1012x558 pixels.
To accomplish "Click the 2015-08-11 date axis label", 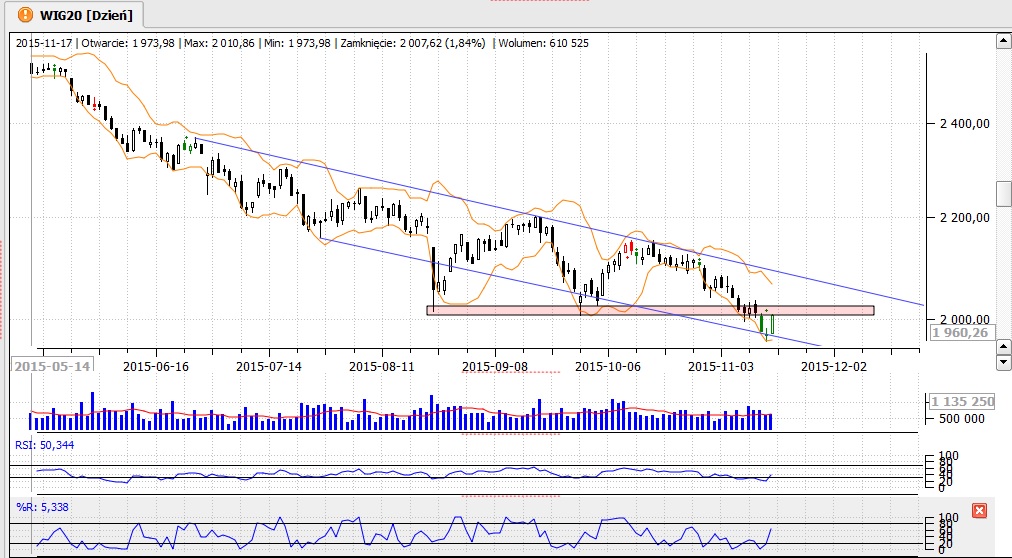I will point(382,366).
